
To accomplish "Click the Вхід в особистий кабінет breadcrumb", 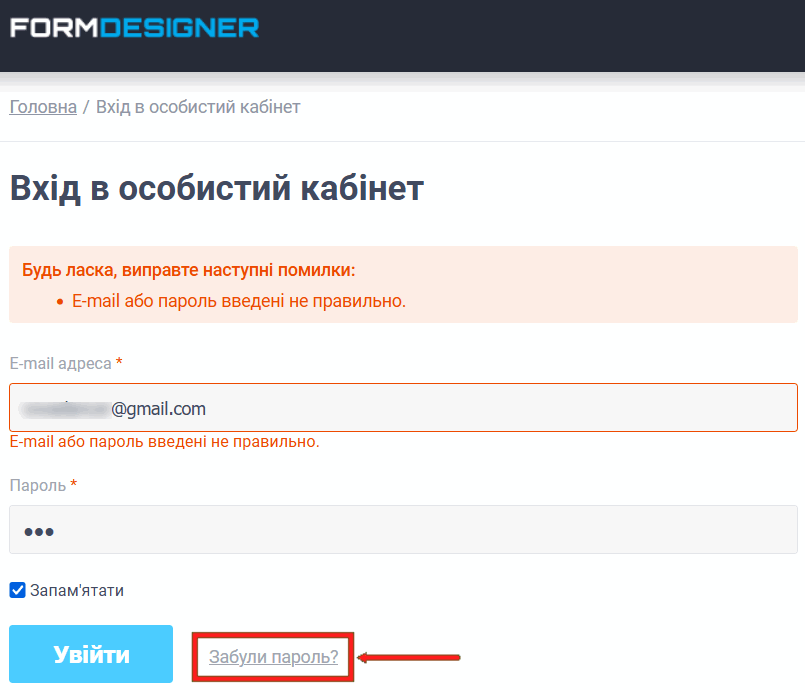I will [x=197, y=106].
